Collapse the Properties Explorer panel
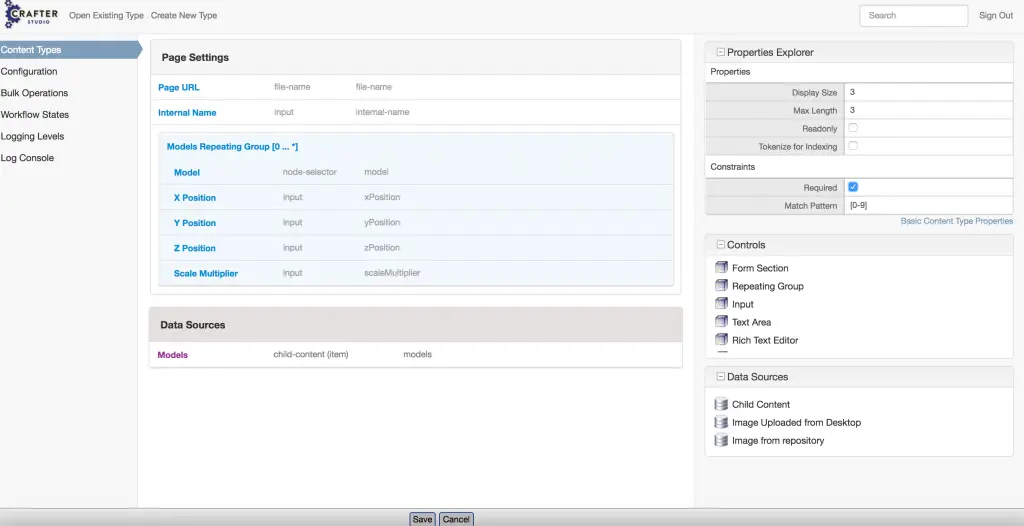This screenshot has height=526, width=1024. (x=720, y=52)
